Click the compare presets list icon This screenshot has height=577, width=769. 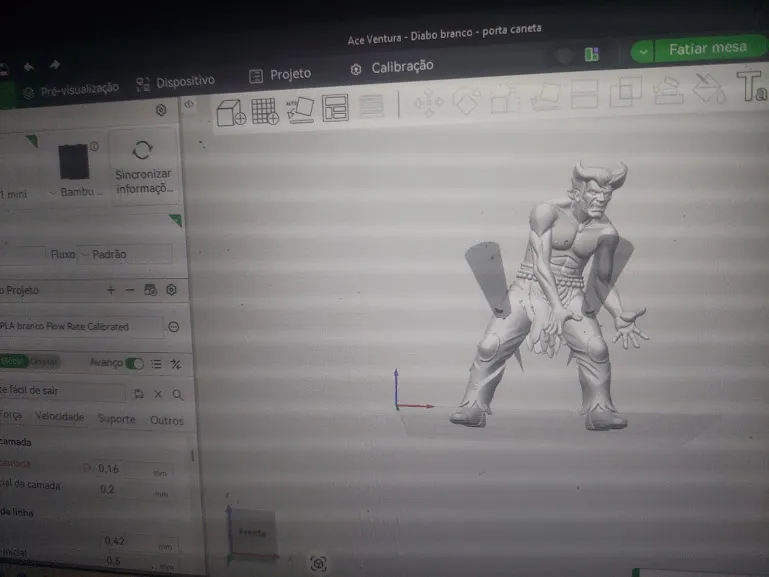(156, 364)
